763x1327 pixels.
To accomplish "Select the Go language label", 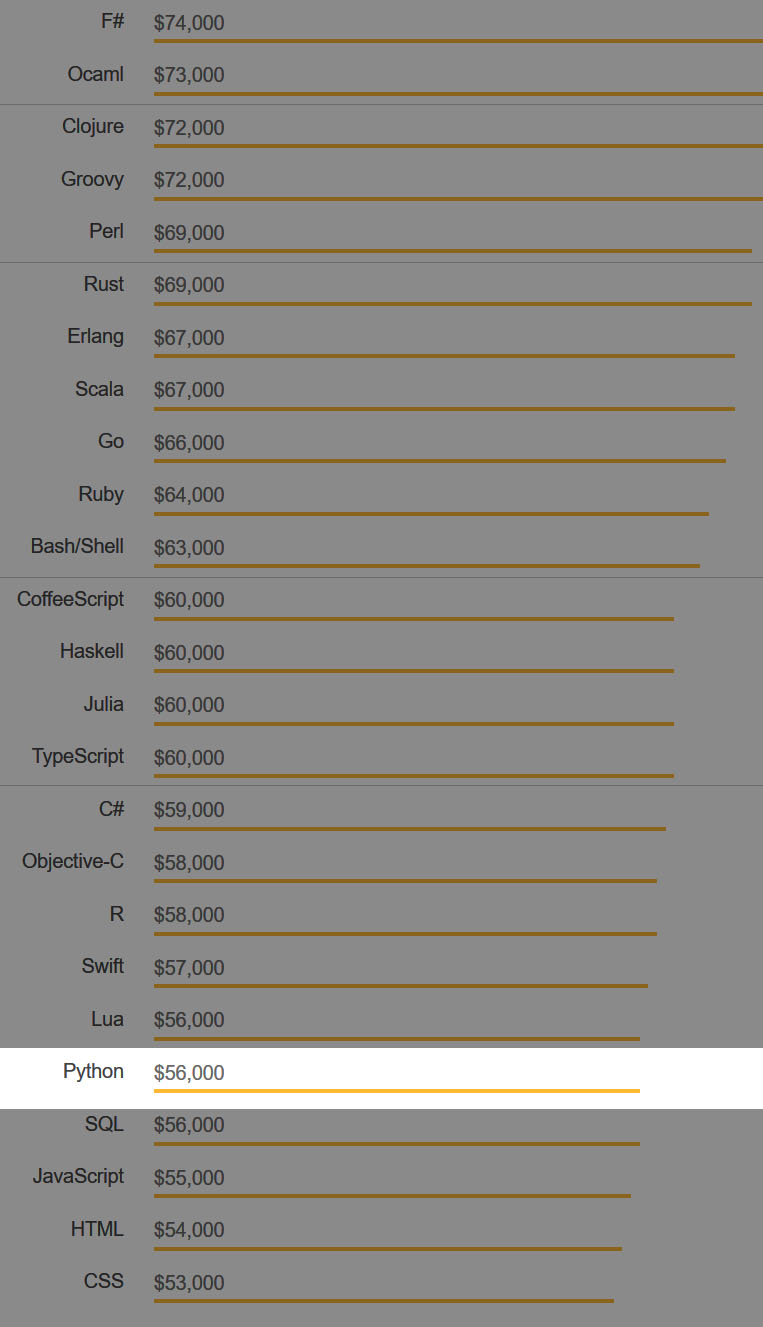I will point(111,441).
